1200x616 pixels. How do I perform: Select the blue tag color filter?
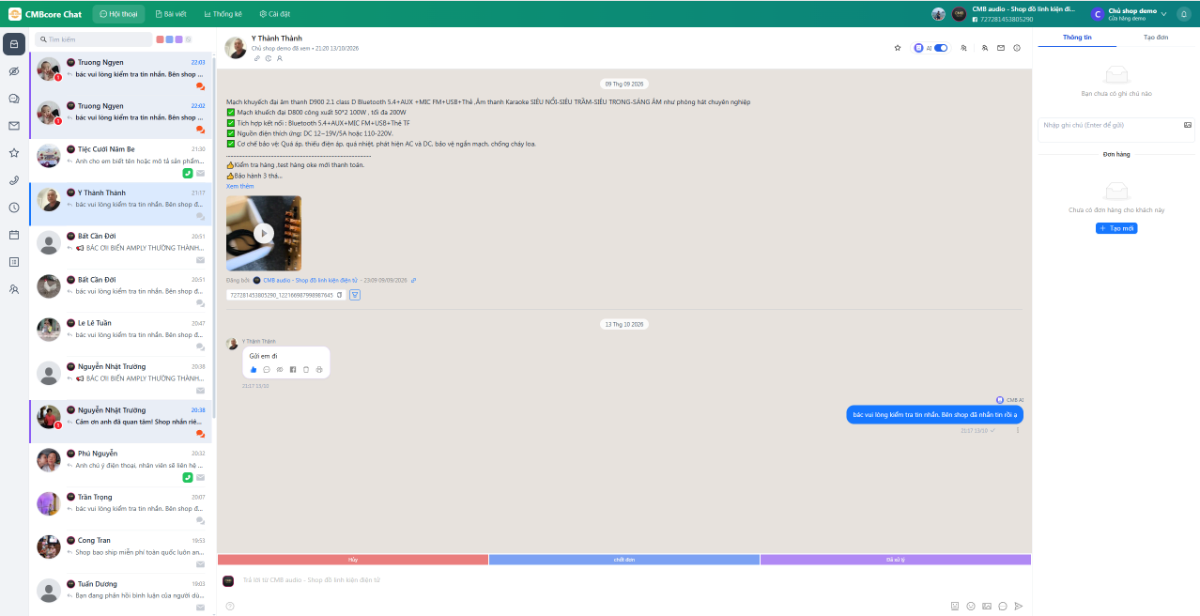[x=169, y=39]
